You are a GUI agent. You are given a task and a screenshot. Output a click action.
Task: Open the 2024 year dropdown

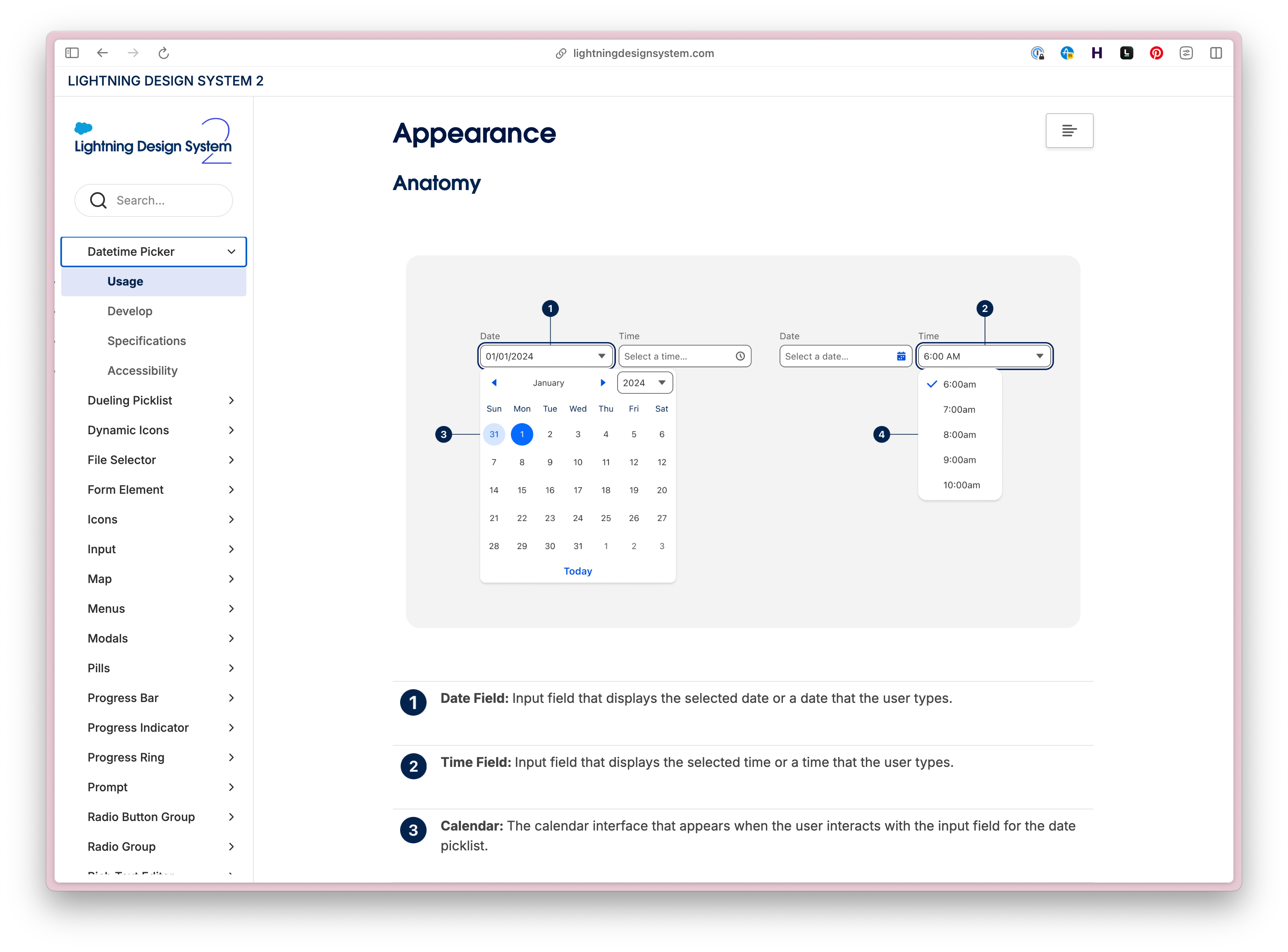644,383
